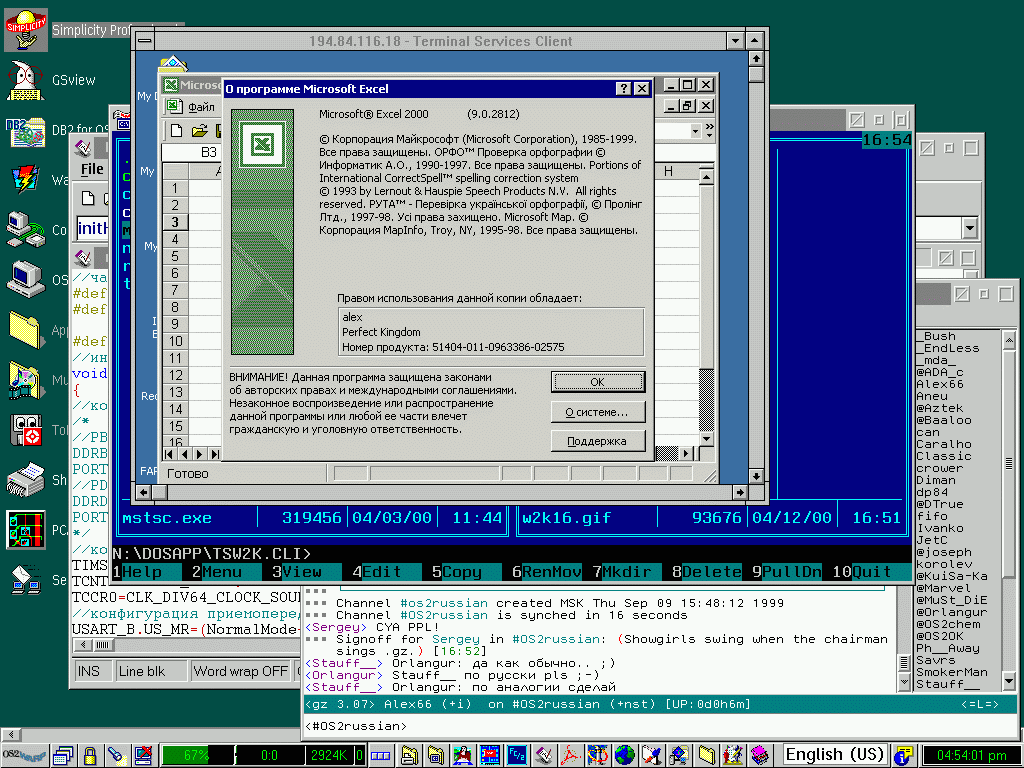
Task: Select Alex66 in IRC nick list
Action: point(940,385)
